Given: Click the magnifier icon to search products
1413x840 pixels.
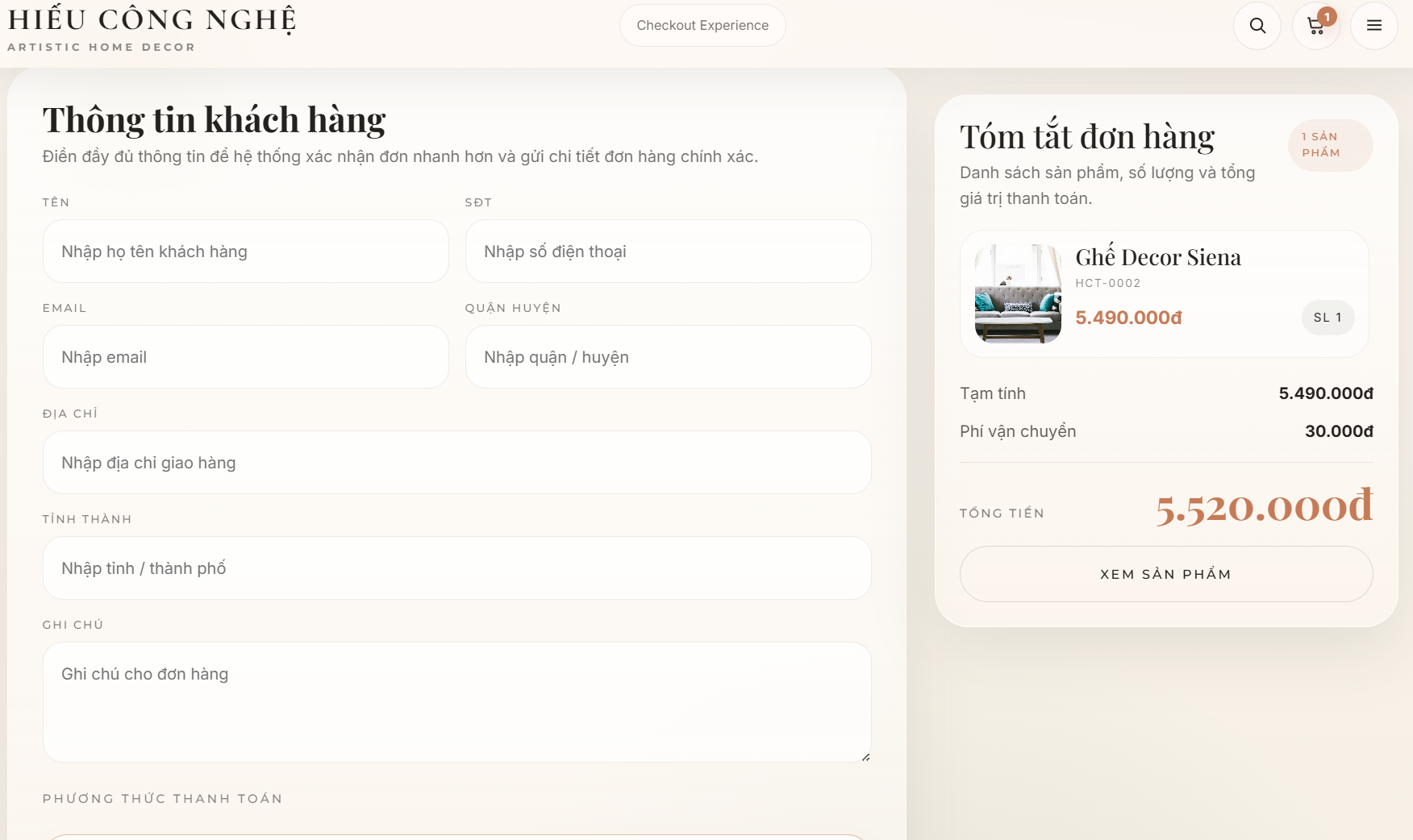Looking at the screenshot, I should click(1257, 25).
